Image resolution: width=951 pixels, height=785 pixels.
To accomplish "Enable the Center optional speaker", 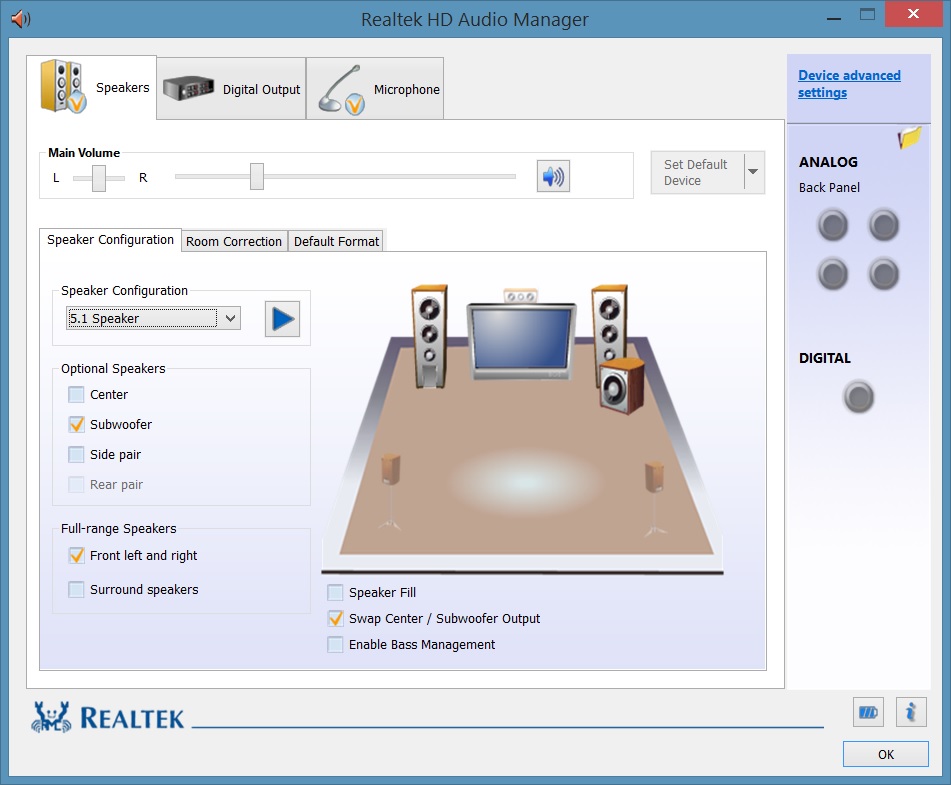I will coord(76,395).
